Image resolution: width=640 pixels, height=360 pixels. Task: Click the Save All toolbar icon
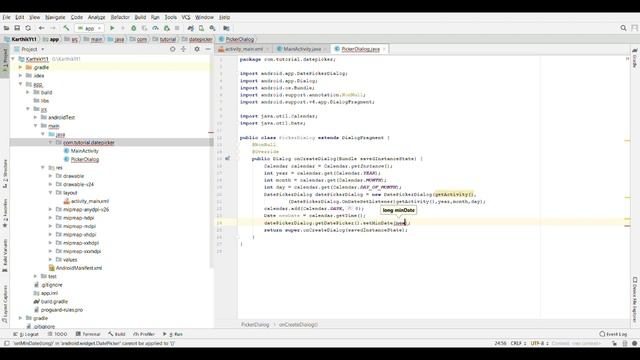(17, 28)
